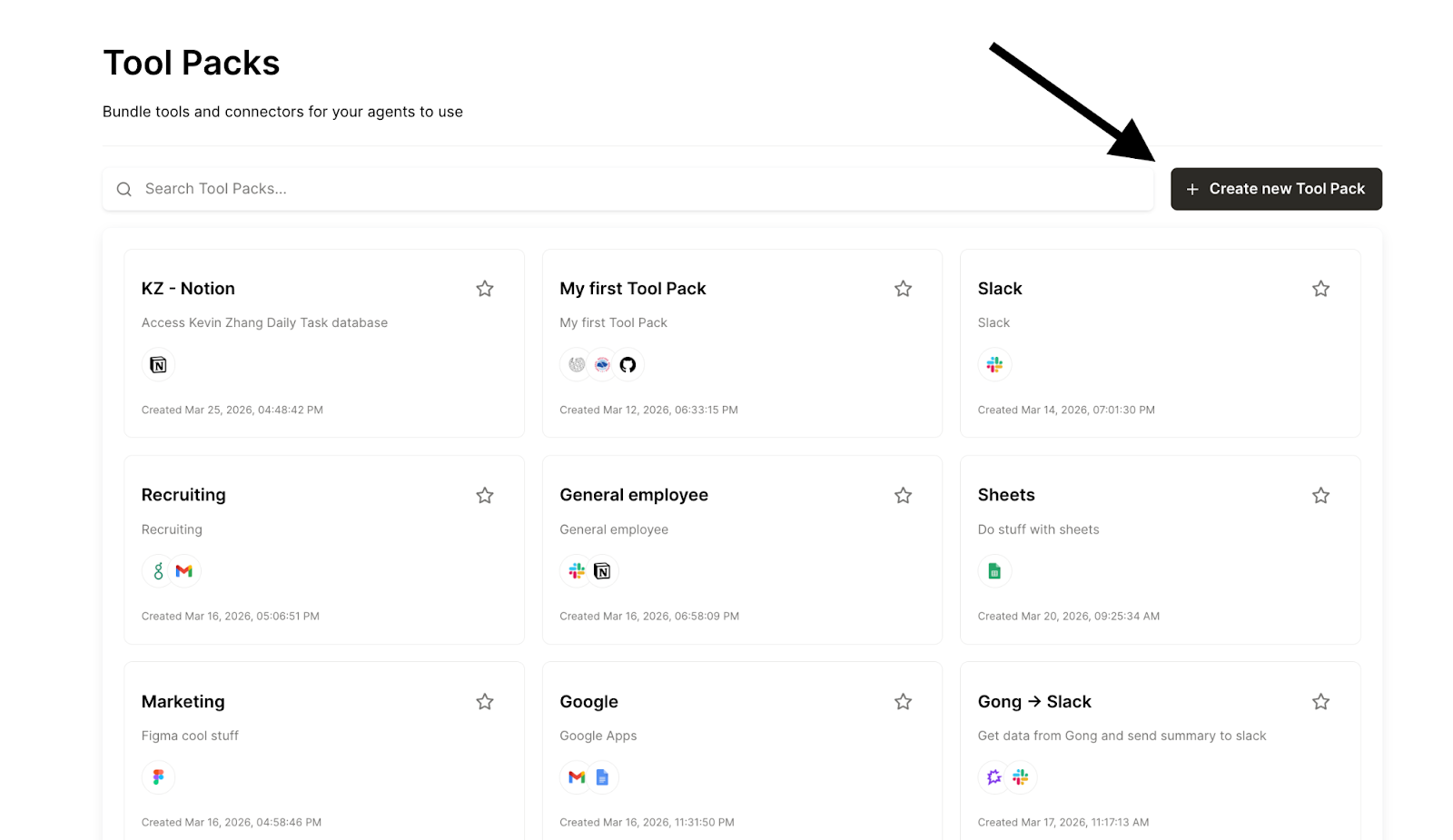Click the magnifier icon in the search bar
Screen dimensions: 1453x840
tap(124, 189)
